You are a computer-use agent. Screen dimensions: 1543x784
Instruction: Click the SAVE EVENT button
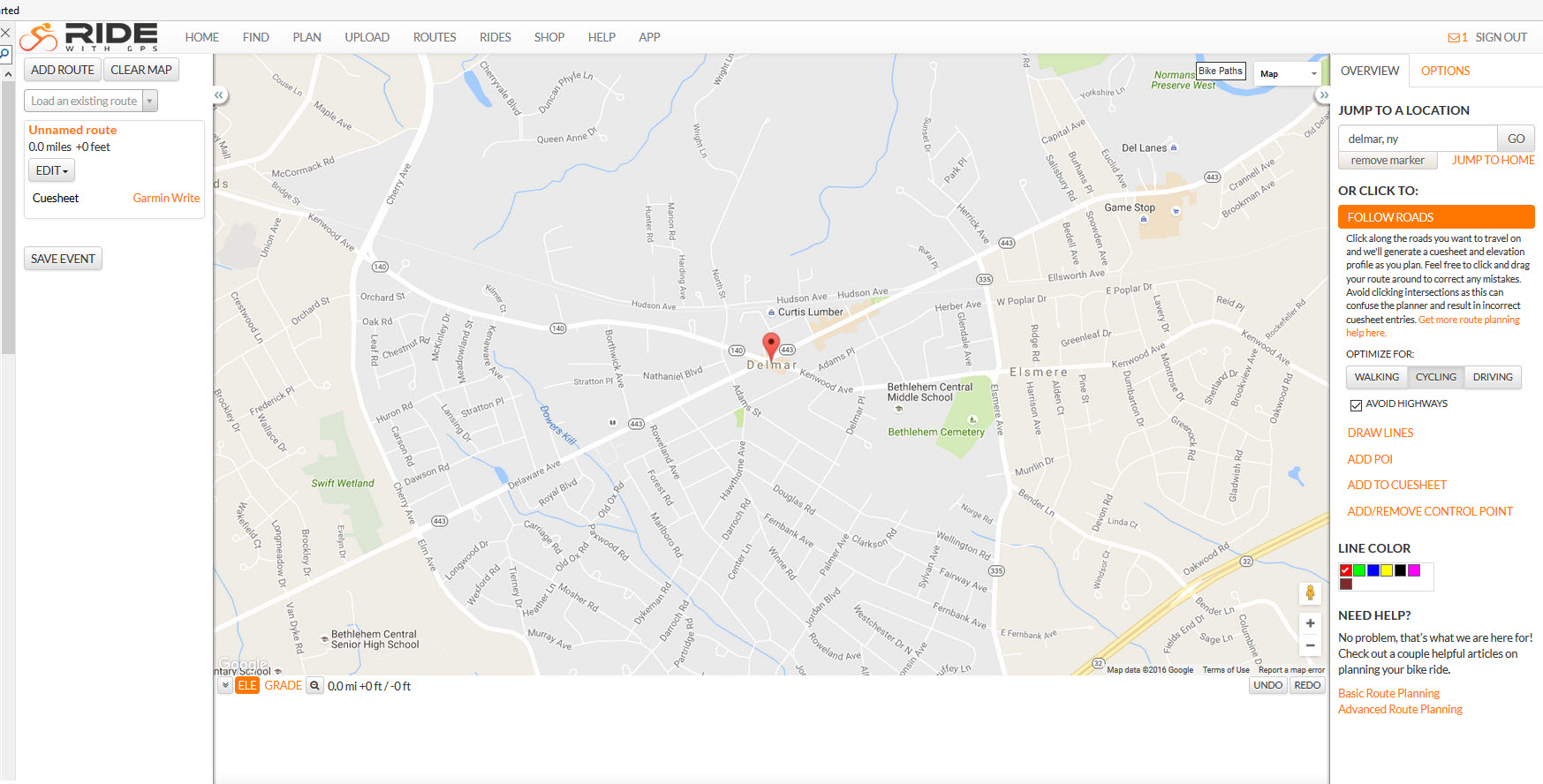click(63, 259)
